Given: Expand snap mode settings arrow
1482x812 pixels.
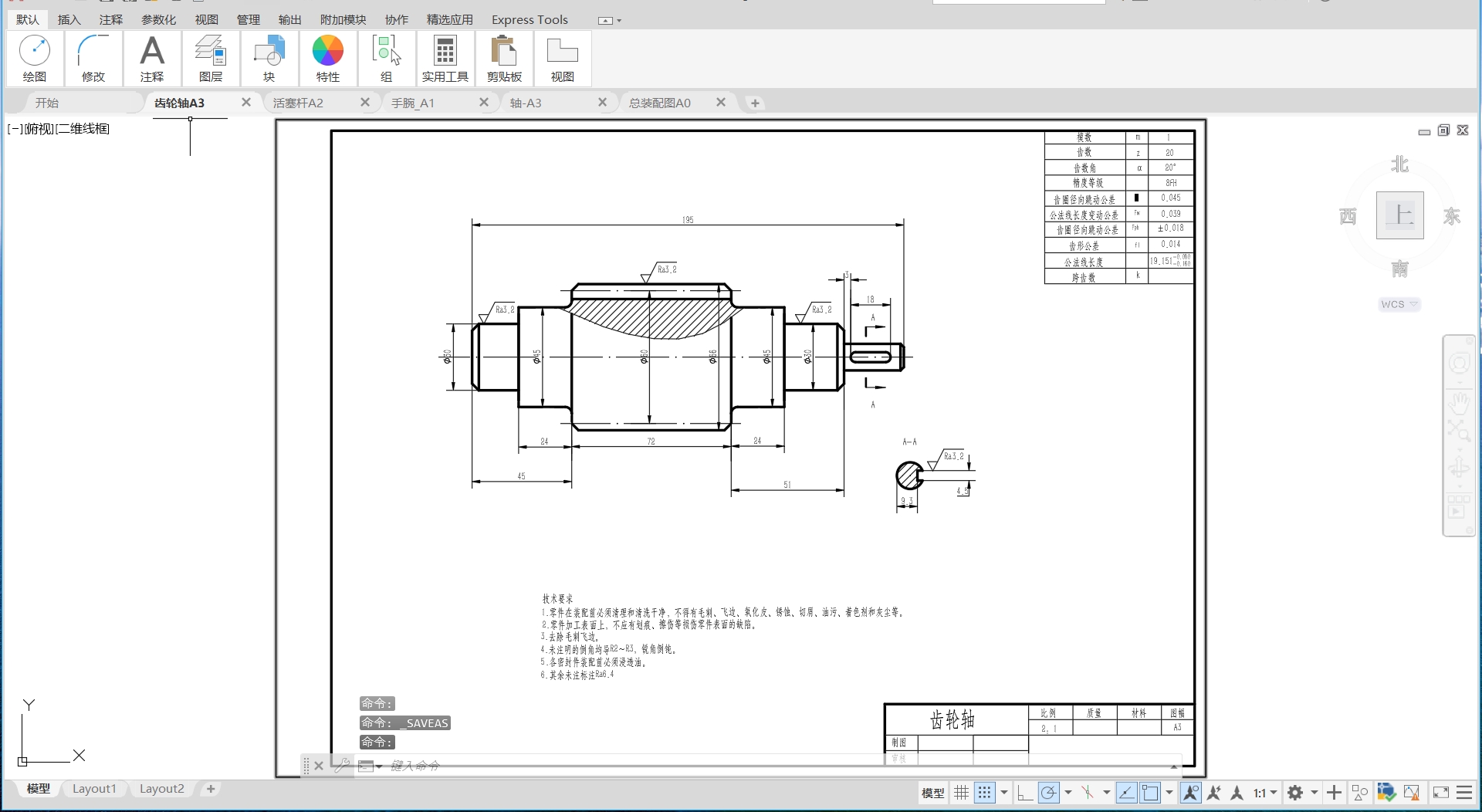Looking at the screenshot, I should point(1004,793).
